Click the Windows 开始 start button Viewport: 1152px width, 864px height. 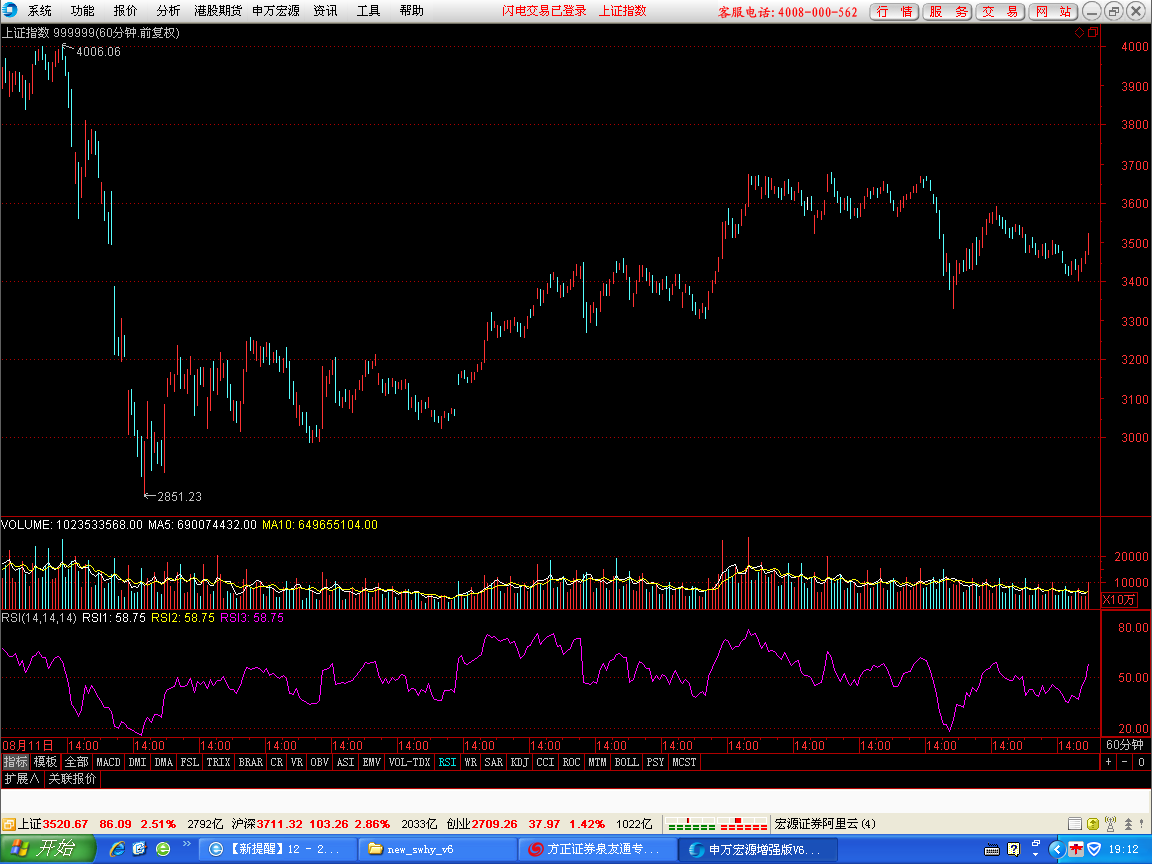pos(47,849)
